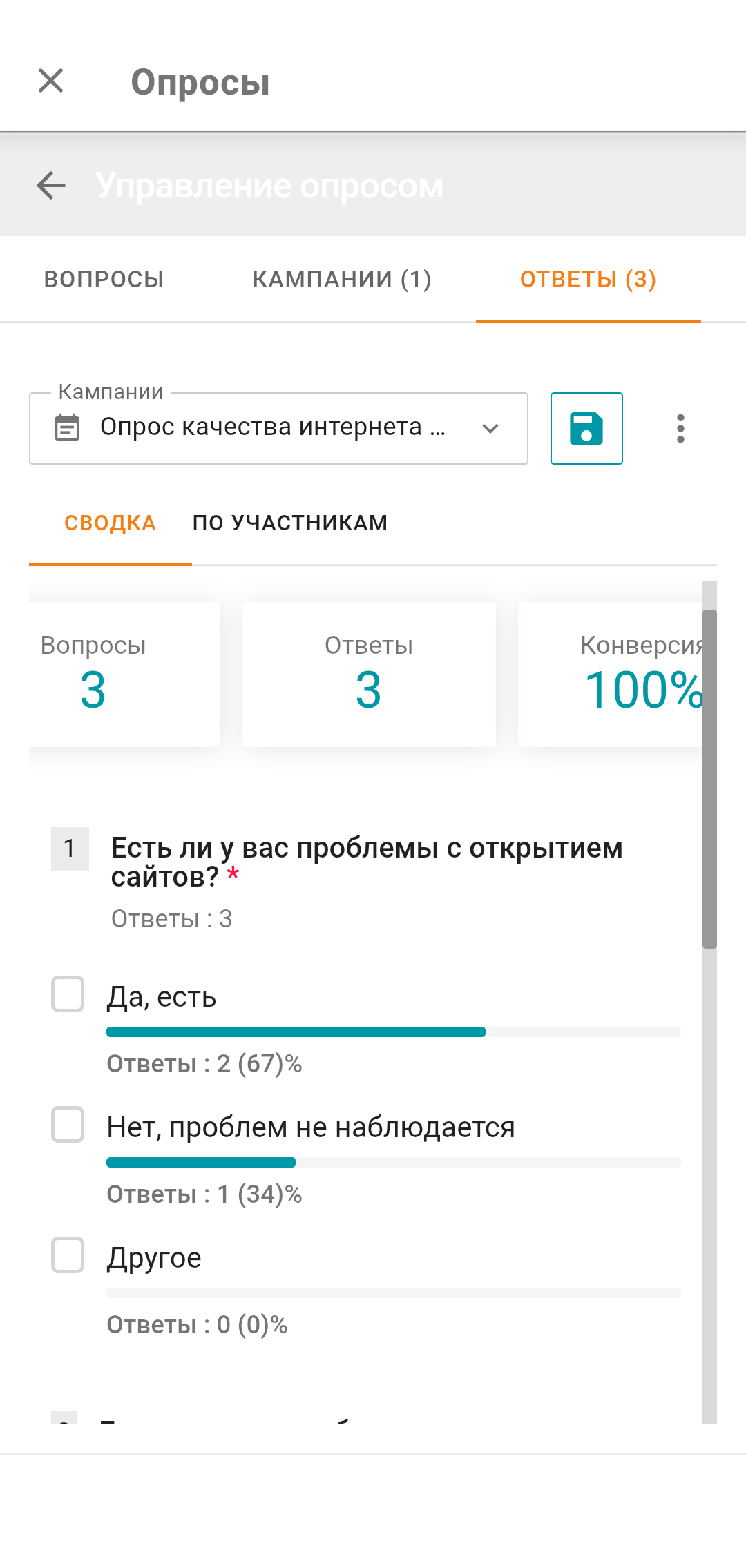
Task: Tick the "Да, есть" checkbox
Action: coord(68,994)
